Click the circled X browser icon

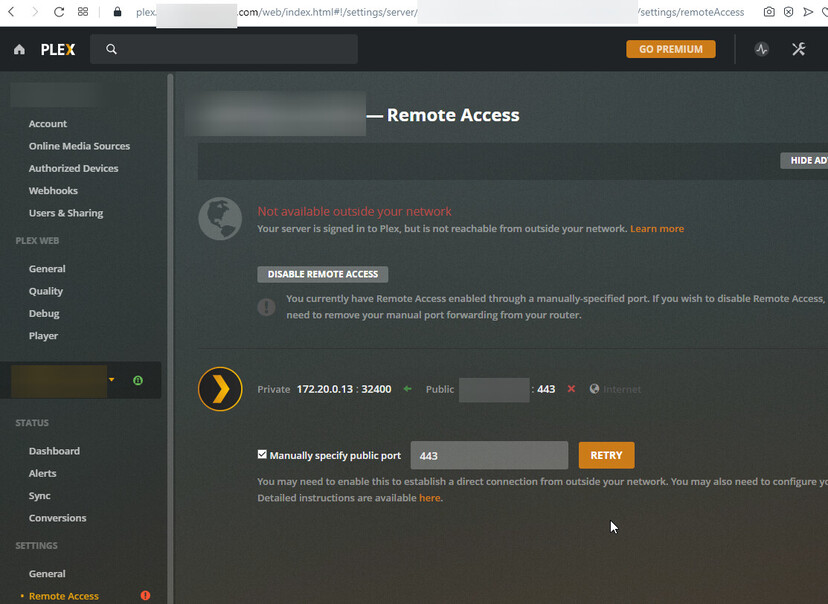[x=788, y=12]
